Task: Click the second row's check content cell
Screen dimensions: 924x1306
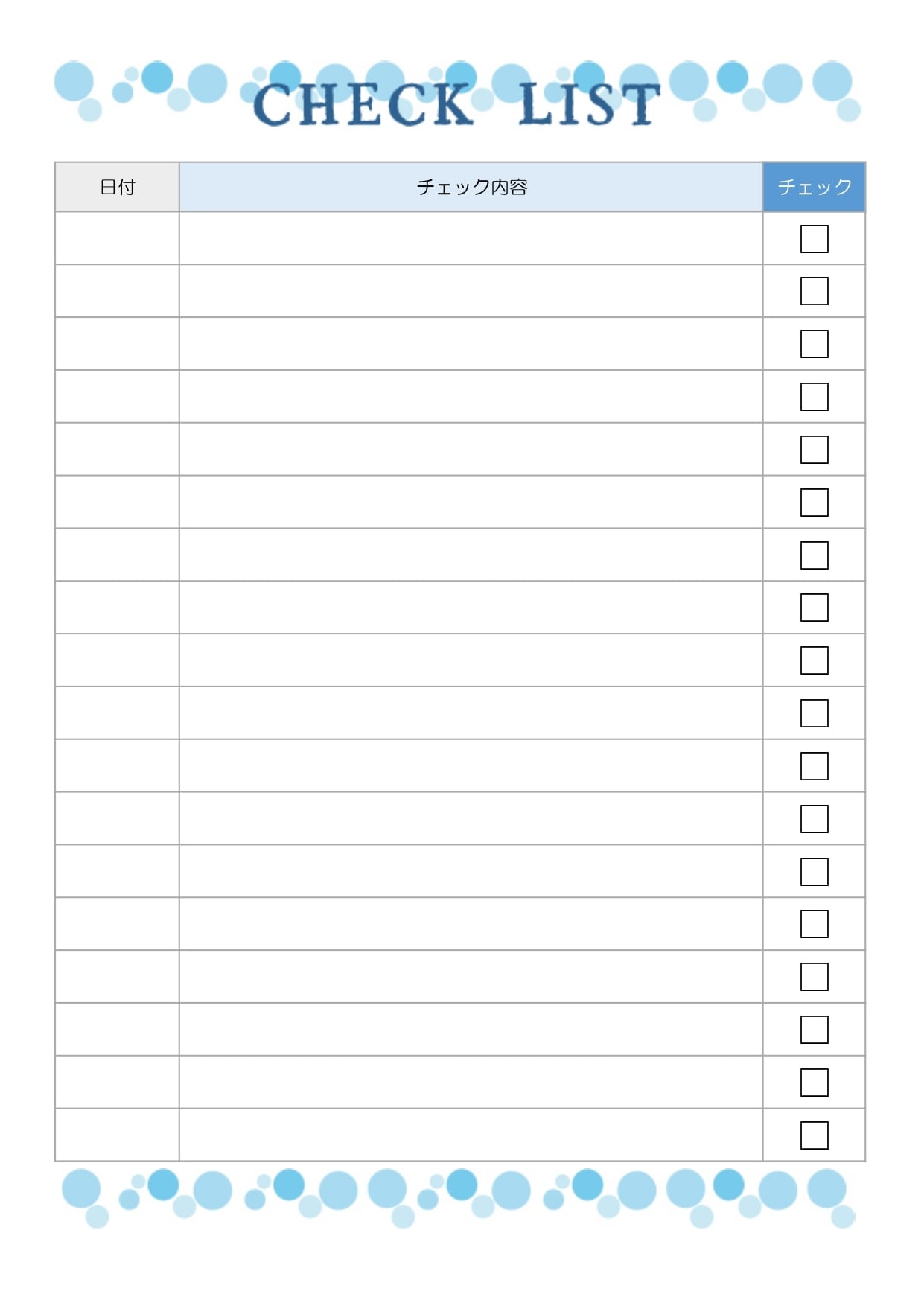Action: tap(471, 291)
